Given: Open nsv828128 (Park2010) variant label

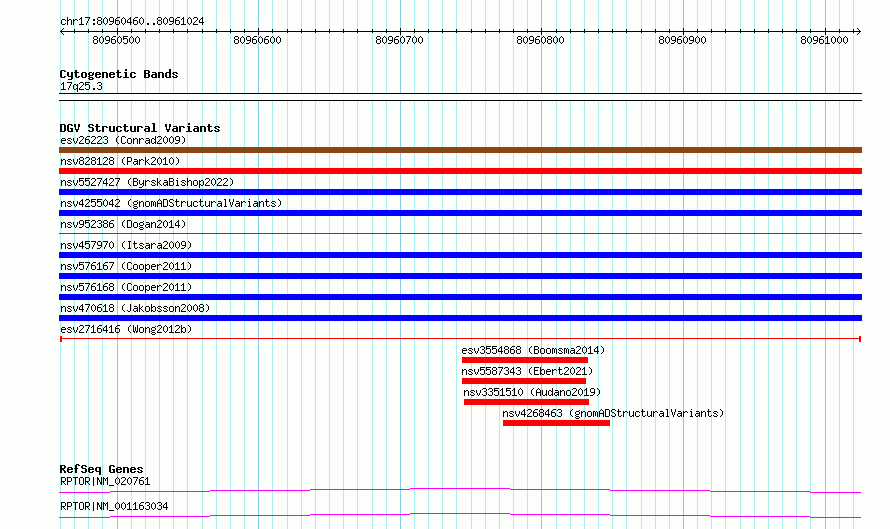Looking at the screenshot, I should [120, 161].
